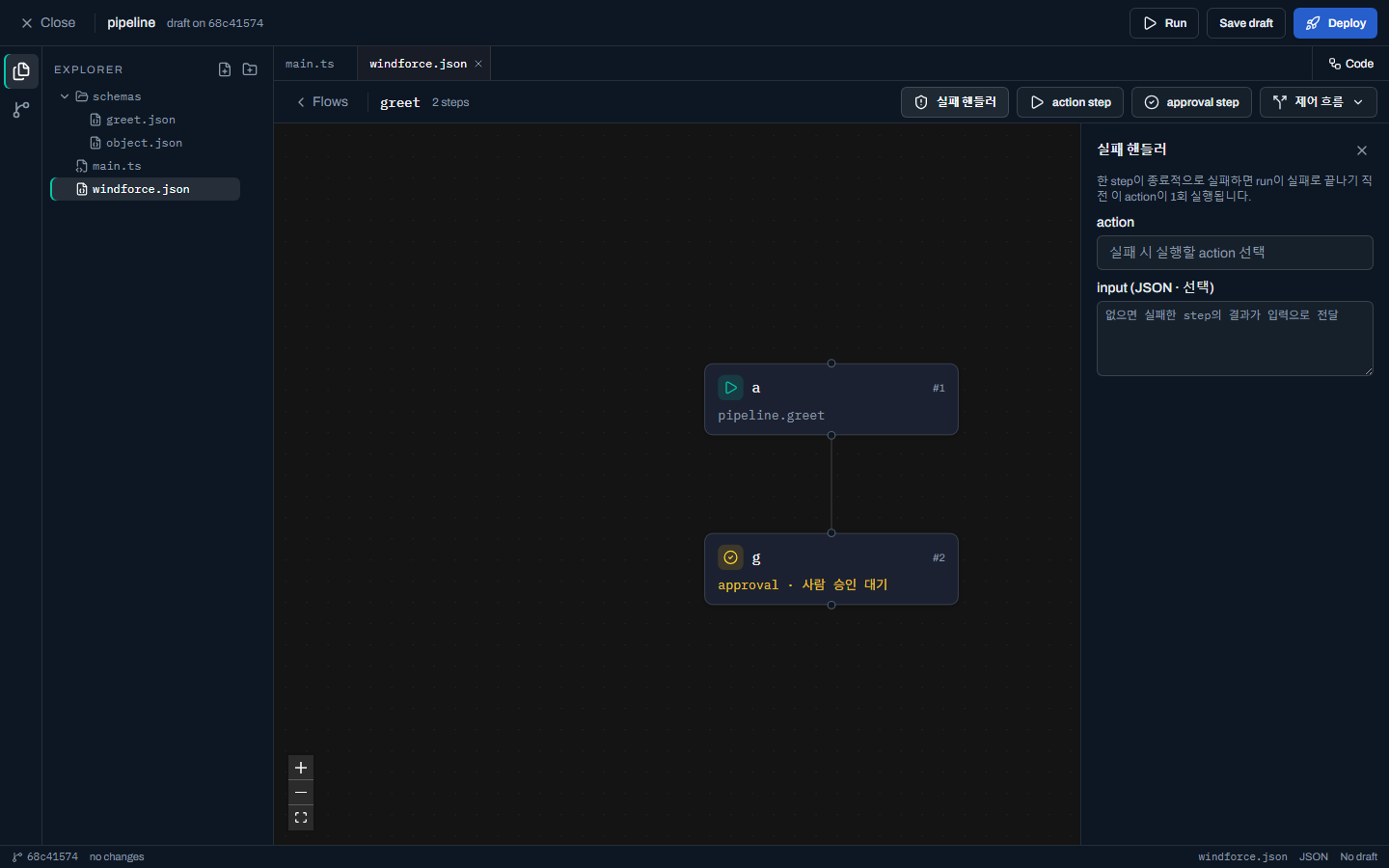The height and width of the screenshot is (868, 1389).
Task: Click the no changes status text
Action: (x=117, y=856)
